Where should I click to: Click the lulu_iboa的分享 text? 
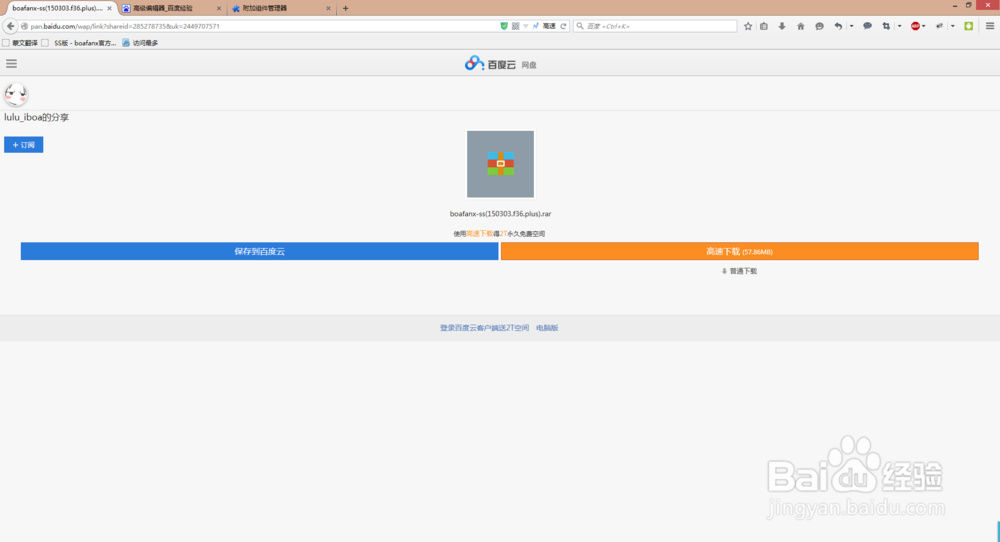(x=36, y=117)
